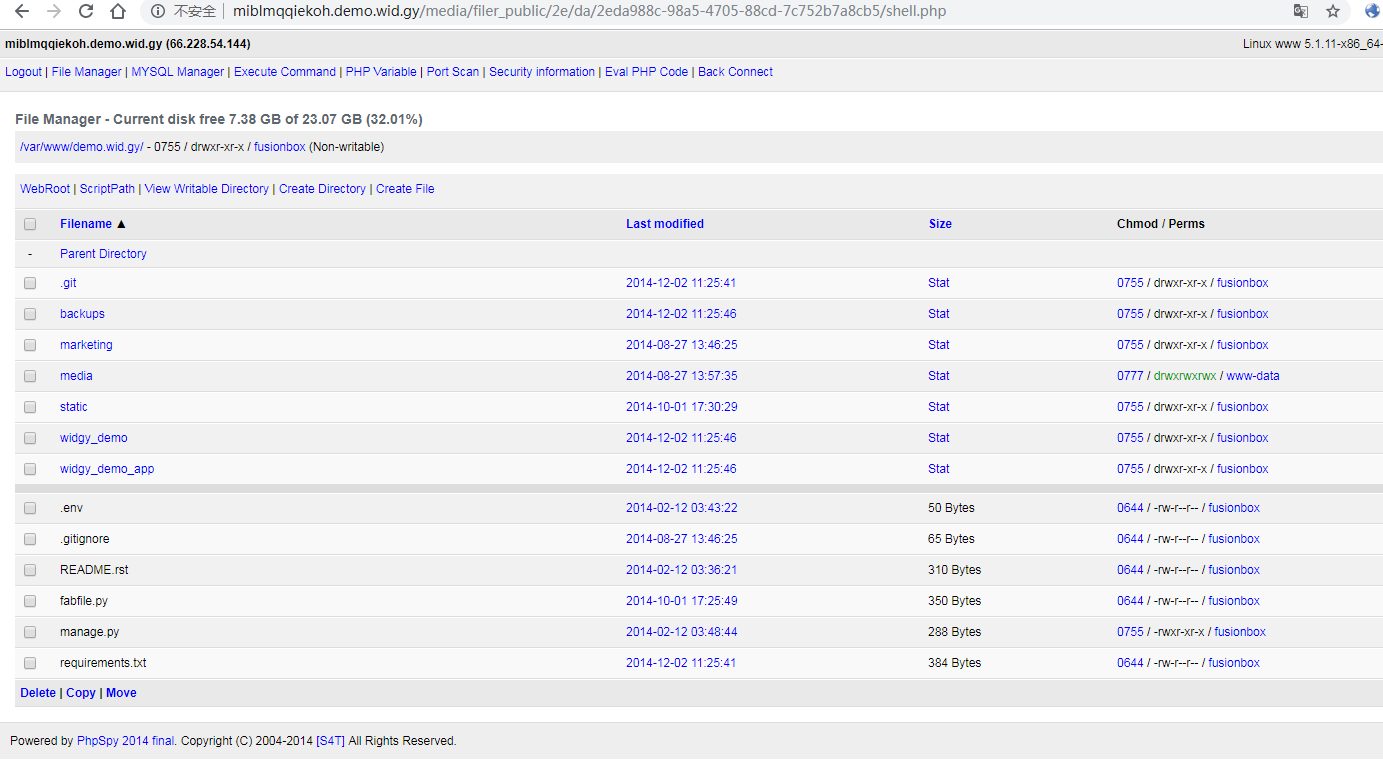Open the Create Directory link
This screenshot has width=1383, height=768.
322,189
